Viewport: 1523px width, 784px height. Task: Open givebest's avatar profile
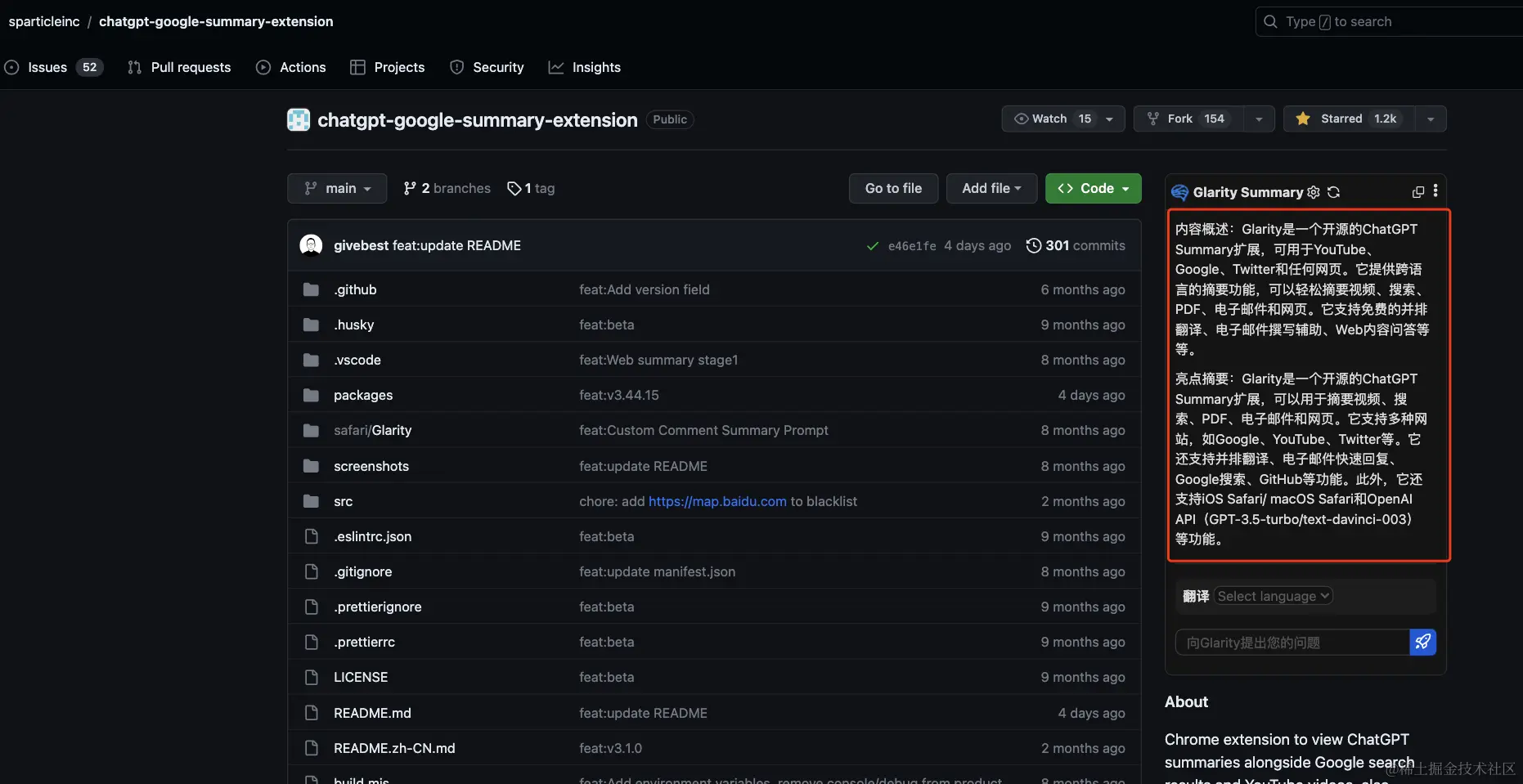[x=311, y=245]
